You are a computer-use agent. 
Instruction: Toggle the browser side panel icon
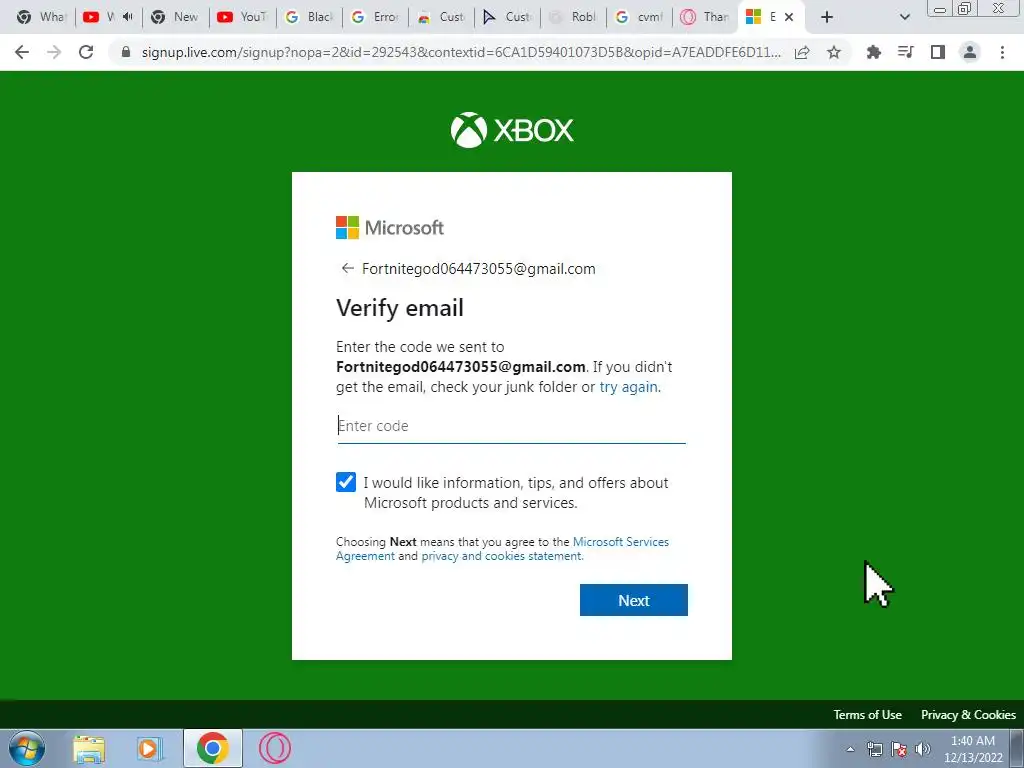[938, 52]
